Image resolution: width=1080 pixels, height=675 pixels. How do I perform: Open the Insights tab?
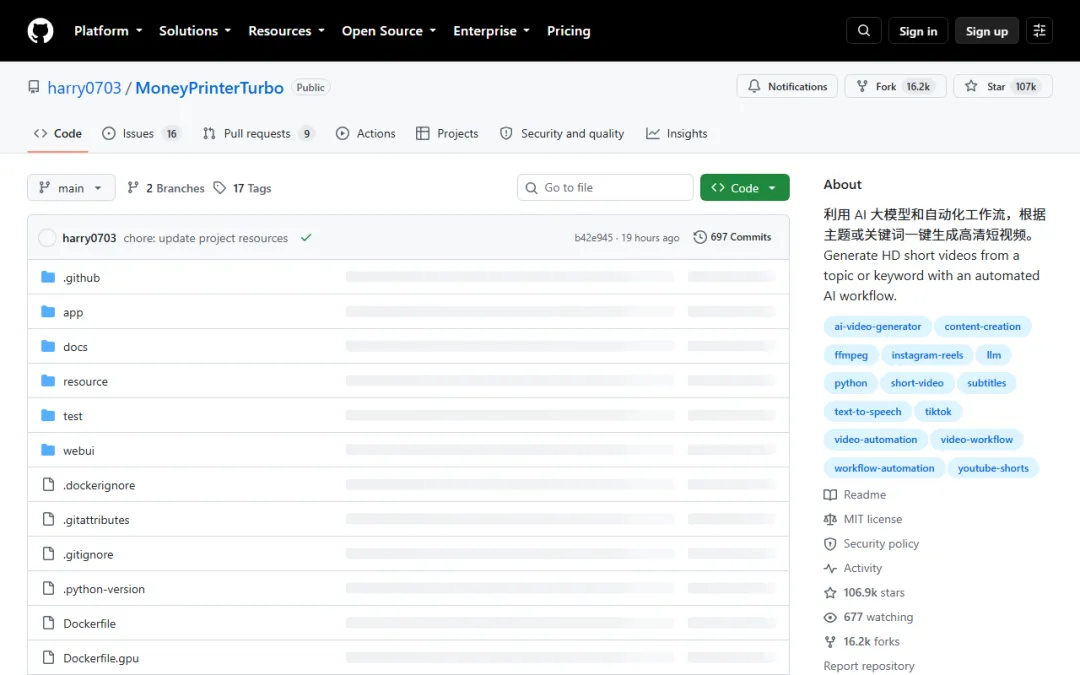coord(676,134)
